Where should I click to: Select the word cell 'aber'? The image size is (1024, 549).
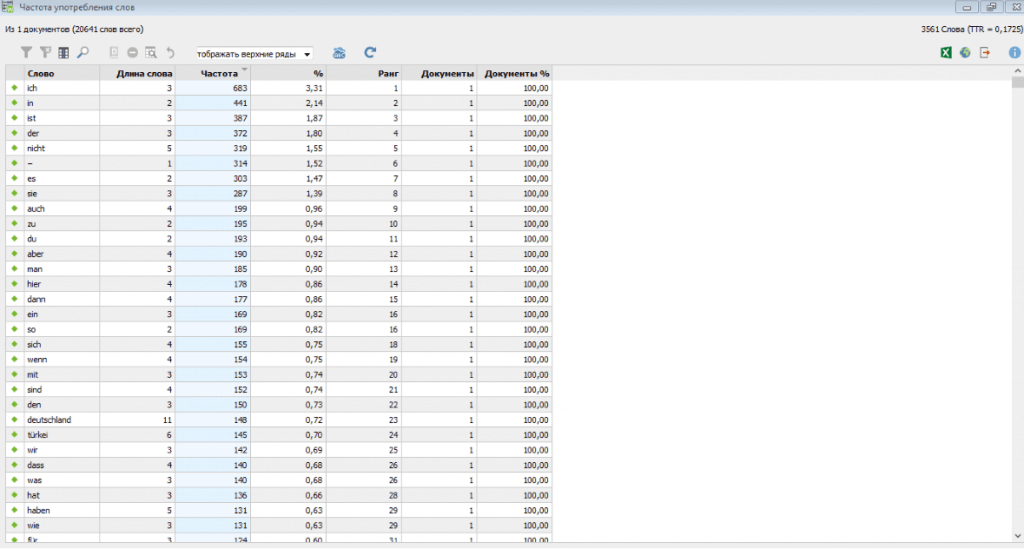pos(61,253)
